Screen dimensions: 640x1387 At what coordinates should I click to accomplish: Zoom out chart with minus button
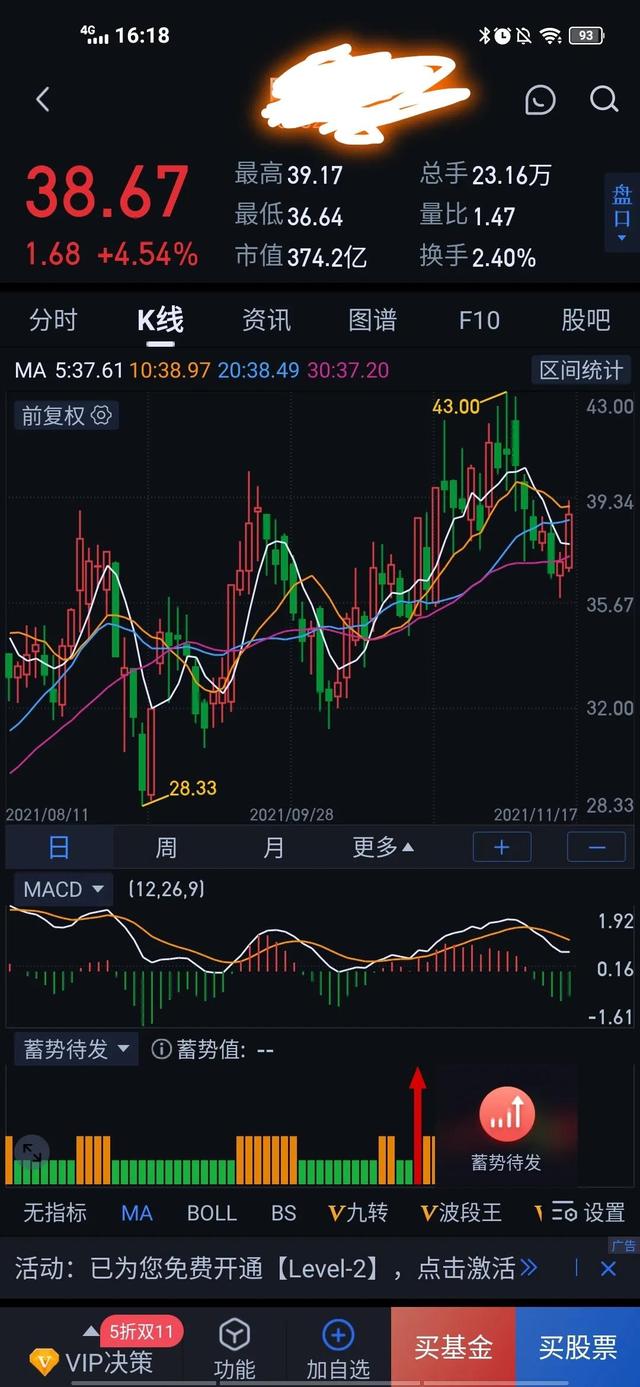pyautogui.click(x=596, y=847)
